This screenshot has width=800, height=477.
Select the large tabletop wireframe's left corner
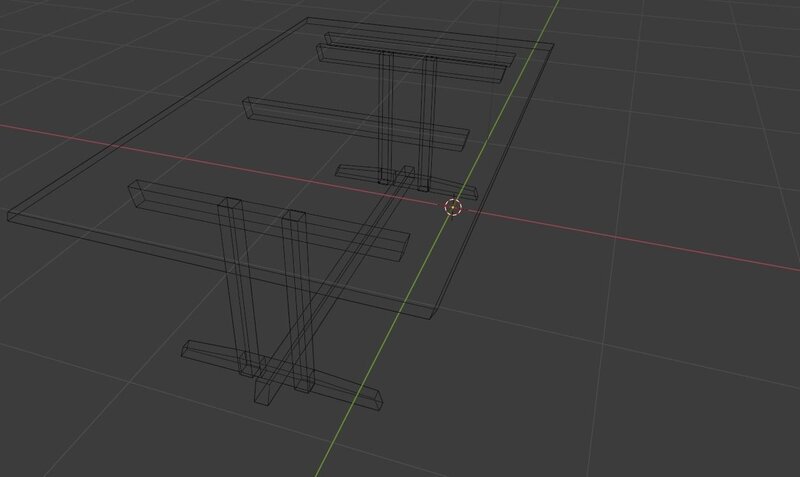click(x=9, y=214)
